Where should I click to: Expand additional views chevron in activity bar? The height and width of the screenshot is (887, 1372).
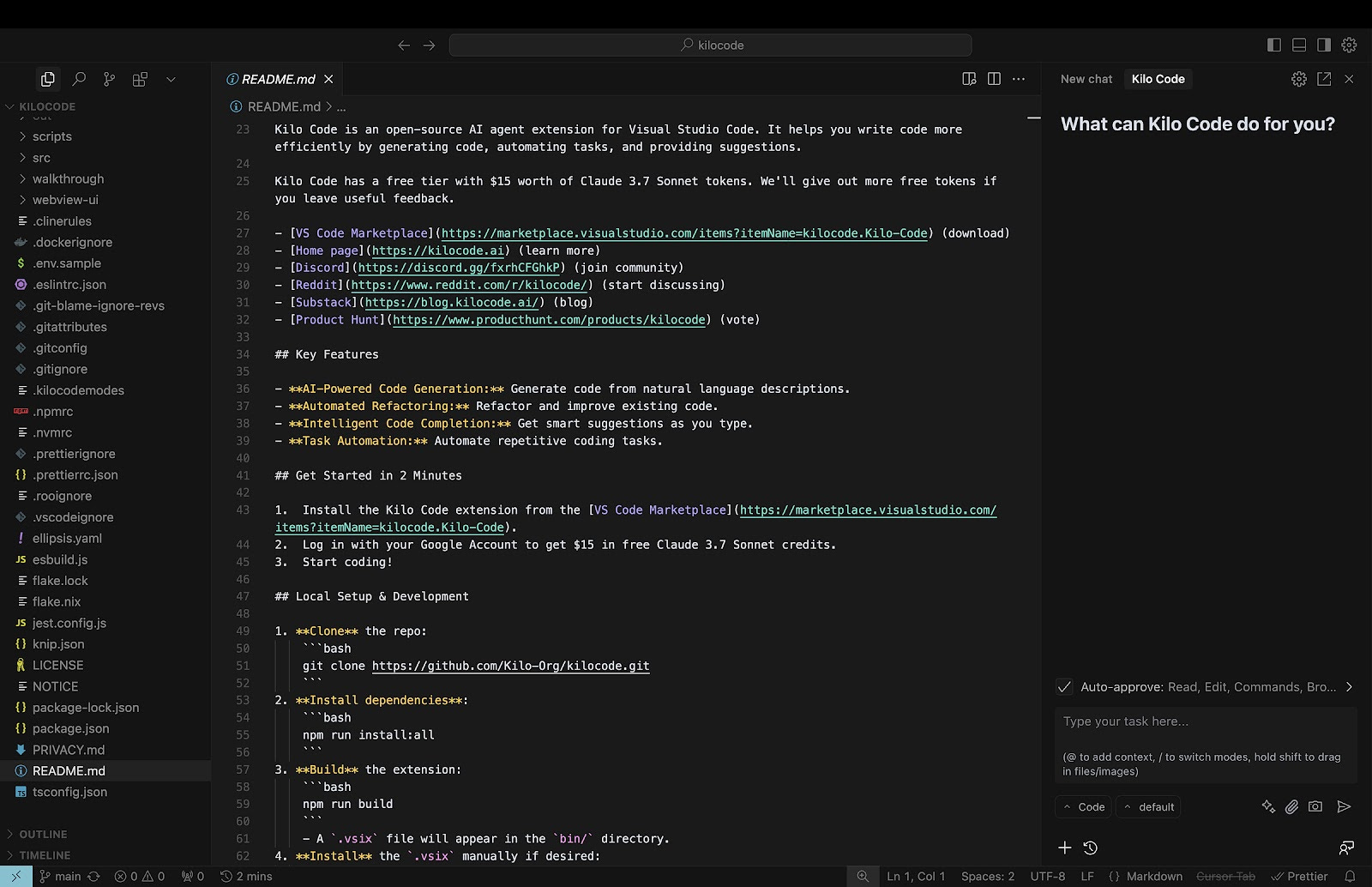[171, 79]
